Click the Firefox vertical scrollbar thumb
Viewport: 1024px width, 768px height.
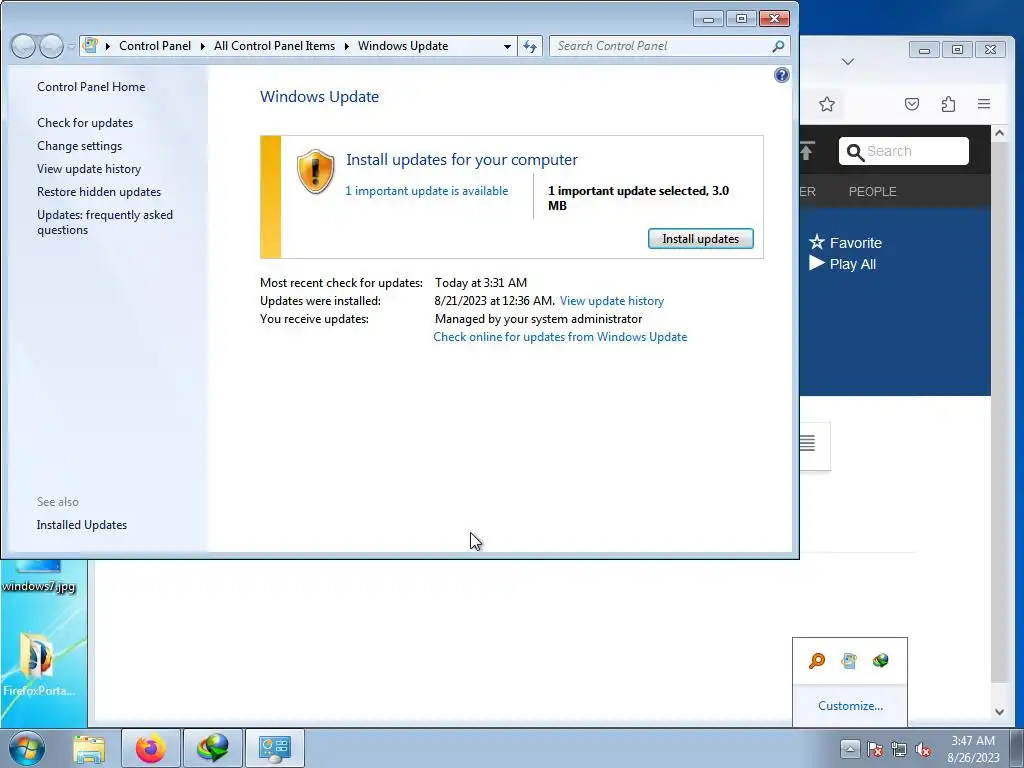(999, 413)
